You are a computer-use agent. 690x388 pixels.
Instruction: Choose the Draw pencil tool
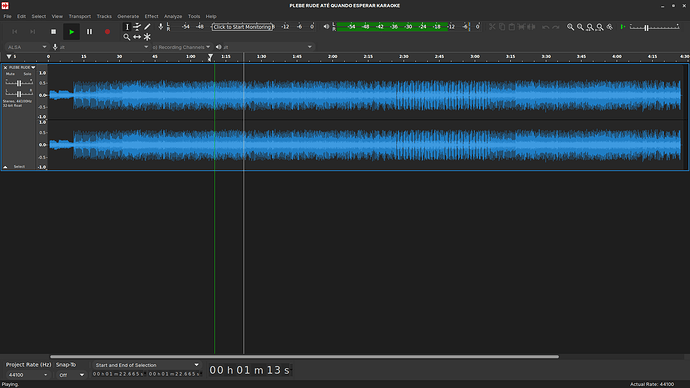[x=147, y=27]
